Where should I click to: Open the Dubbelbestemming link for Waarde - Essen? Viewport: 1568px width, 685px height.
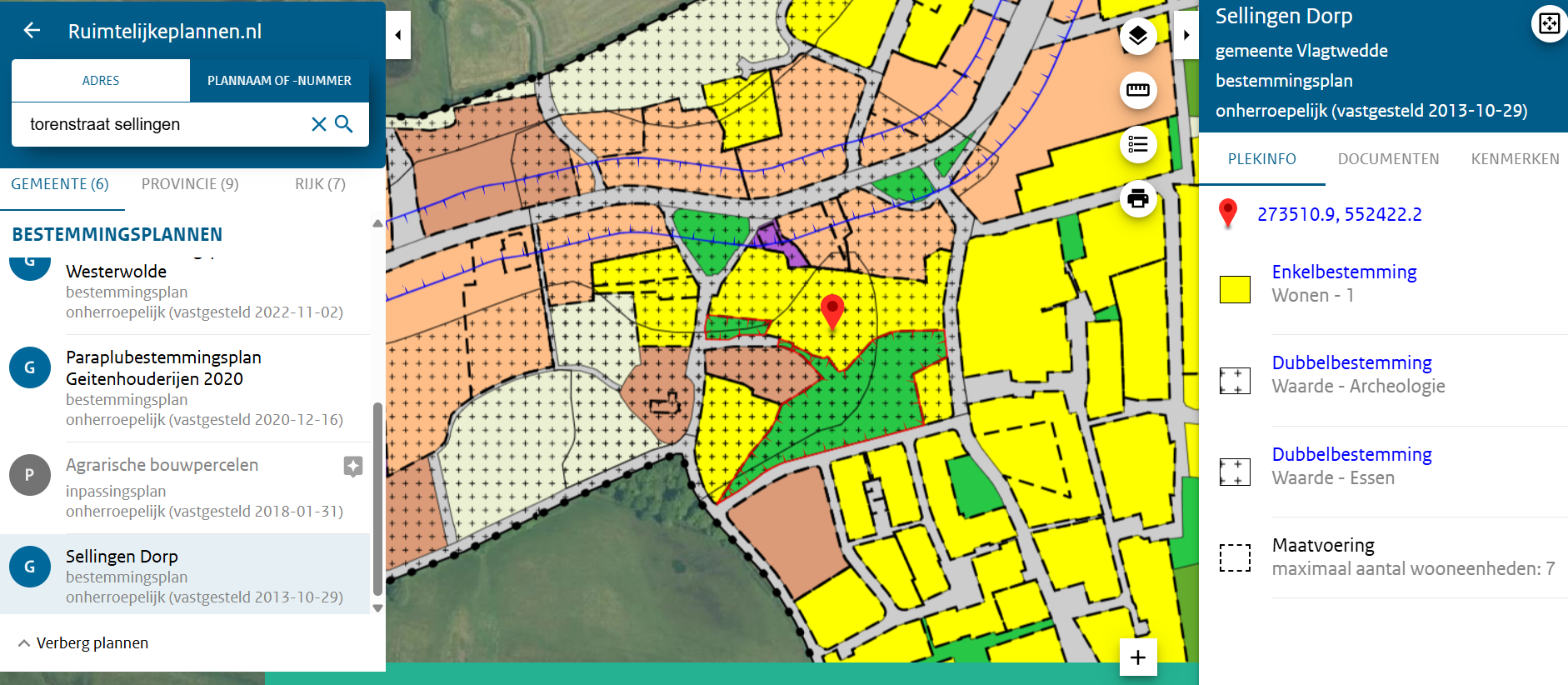click(1351, 454)
